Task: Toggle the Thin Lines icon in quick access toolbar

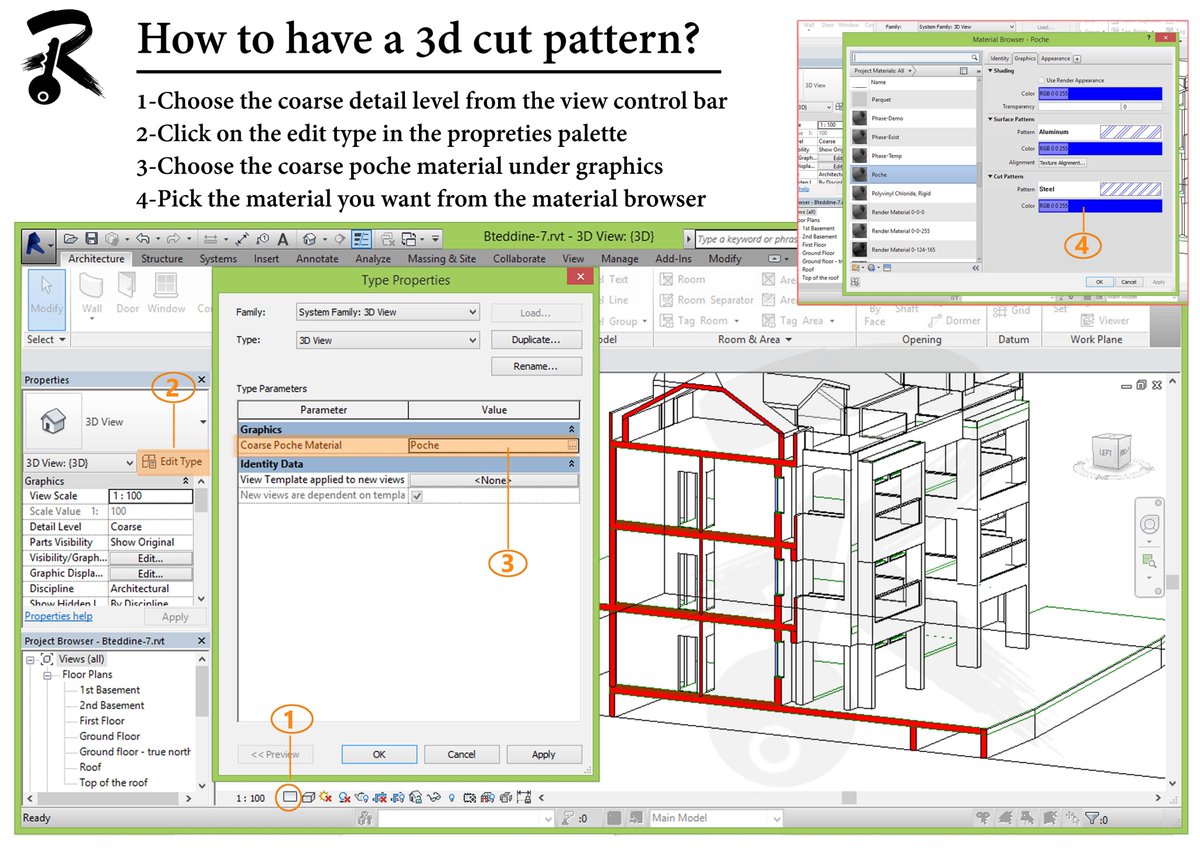Action: [361, 239]
